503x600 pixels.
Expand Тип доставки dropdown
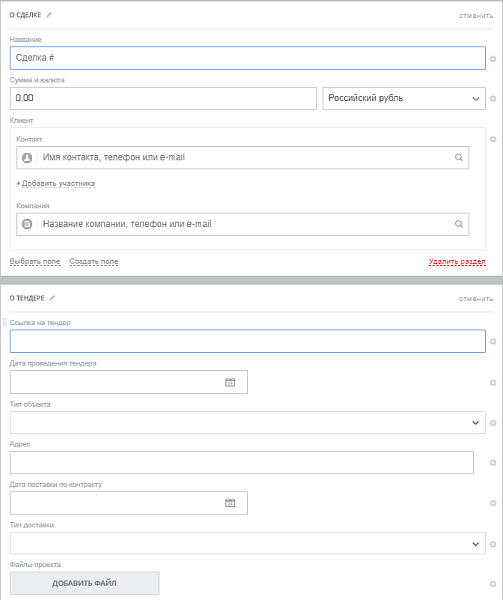247,543
